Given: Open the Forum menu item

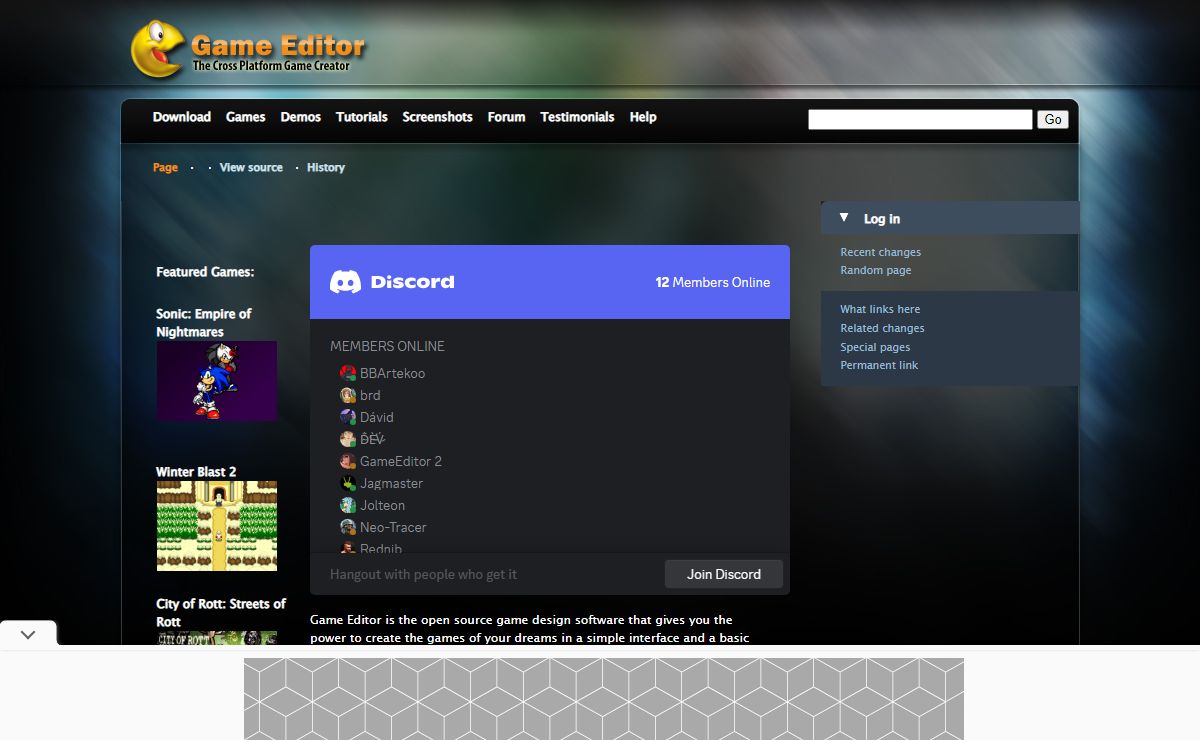Looking at the screenshot, I should click(507, 117).
